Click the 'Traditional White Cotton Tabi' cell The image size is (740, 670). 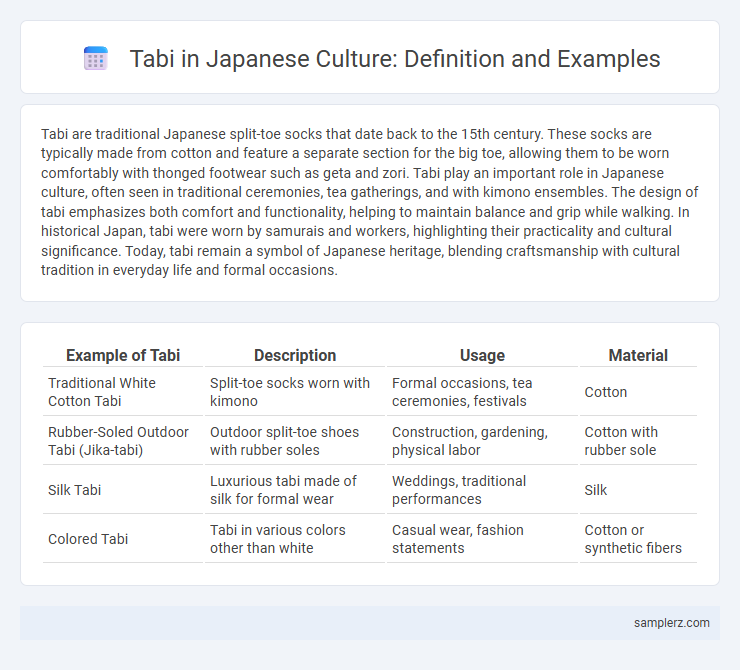coord(123,392)
